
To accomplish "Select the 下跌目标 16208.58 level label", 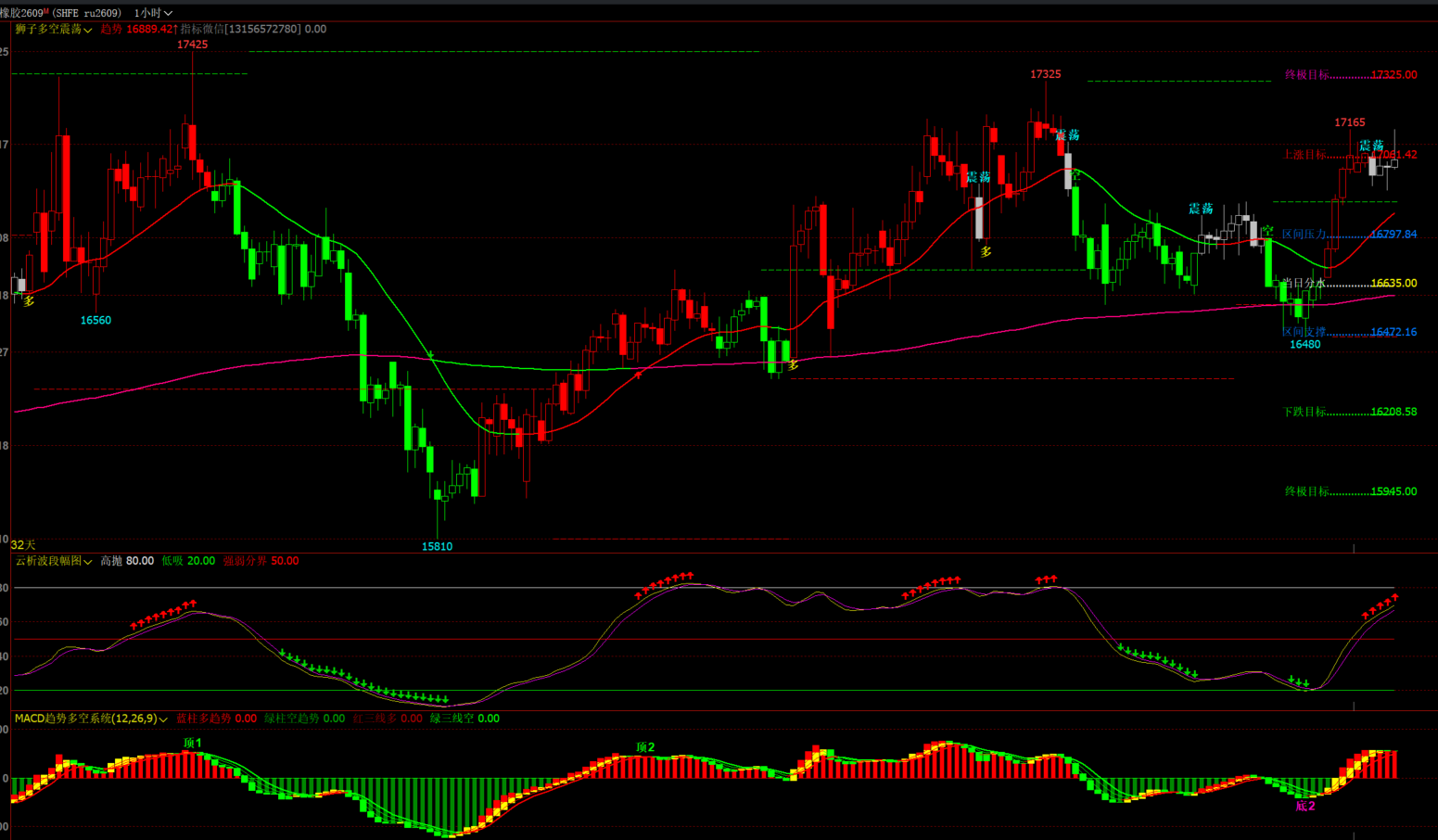I will [1349, 412].
